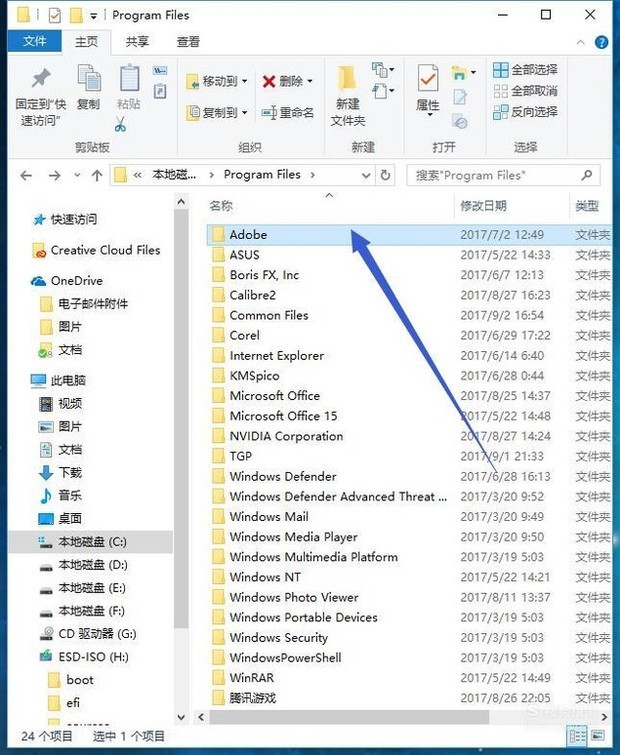Click the History icon in Open group
This screenshot has height=755, width=620.
pyautogui.click(x=460, y=121)
